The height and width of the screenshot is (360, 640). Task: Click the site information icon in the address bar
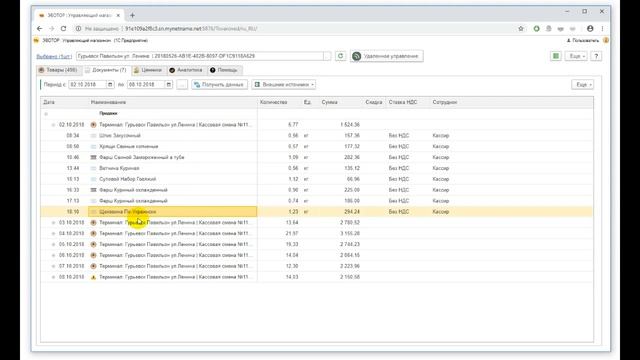[x=78, y=29]
